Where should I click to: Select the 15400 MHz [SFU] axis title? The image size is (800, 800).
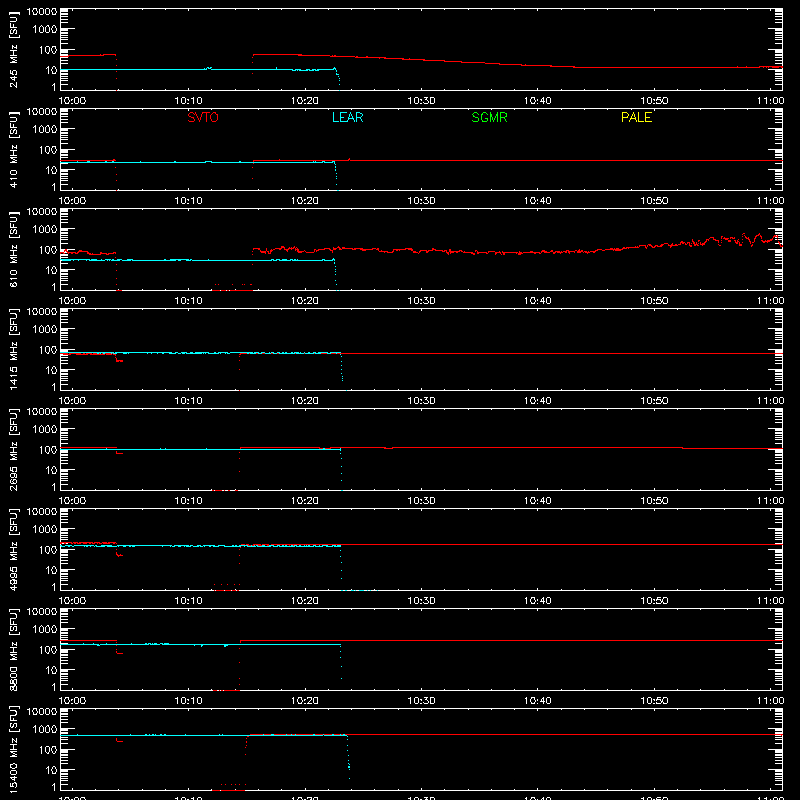[x=14, y=749]
